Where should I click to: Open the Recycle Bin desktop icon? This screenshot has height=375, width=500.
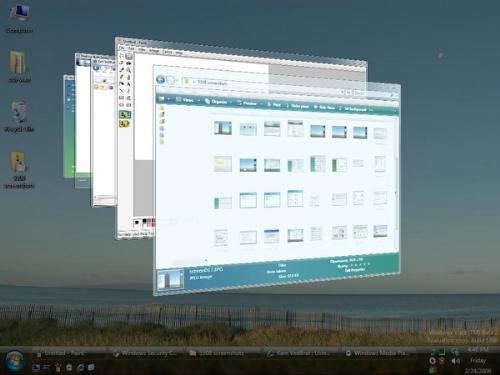click(19, 117)
